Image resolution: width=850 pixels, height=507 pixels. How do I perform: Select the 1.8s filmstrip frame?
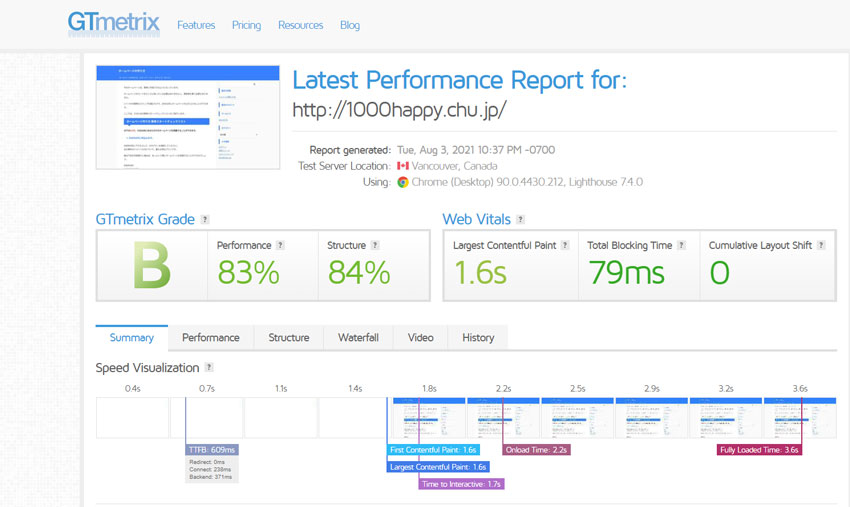429,418
